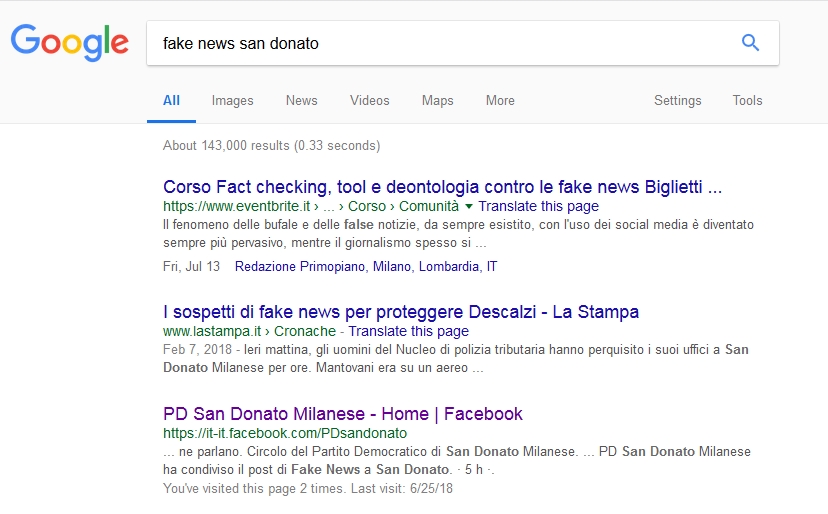Click the www.lastampa.it Cronache URL
This screenshot has height=514, width=828.
(249, 331)
